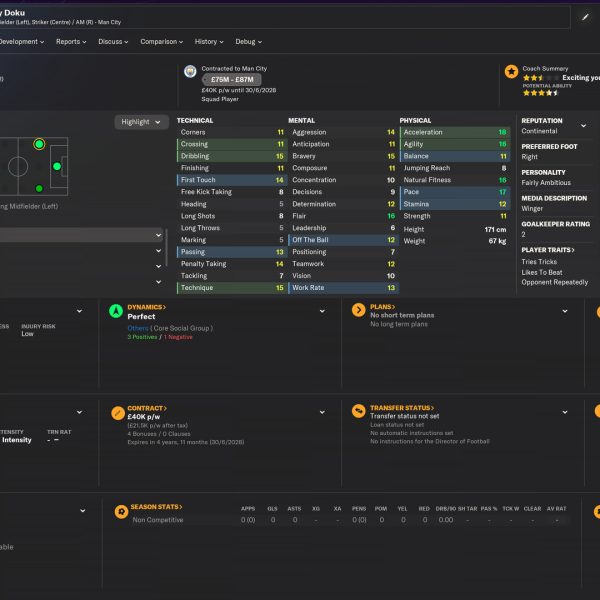Expand the Reputation panel chevron
Viewport: 600px width, 600px height.
click(584, 126)
